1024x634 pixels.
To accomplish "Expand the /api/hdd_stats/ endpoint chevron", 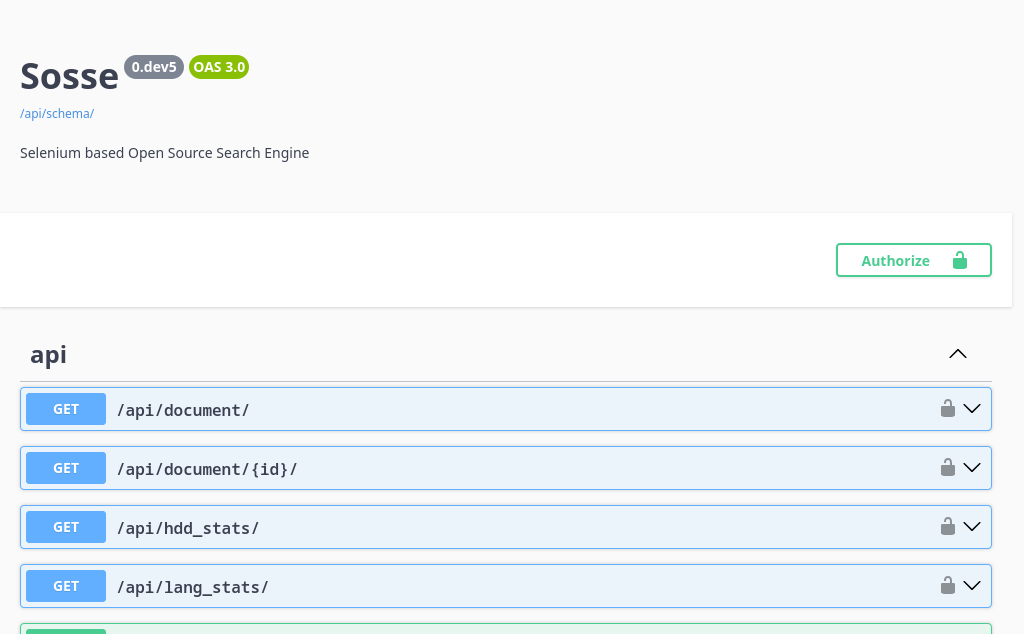I will tap(972, 526).
